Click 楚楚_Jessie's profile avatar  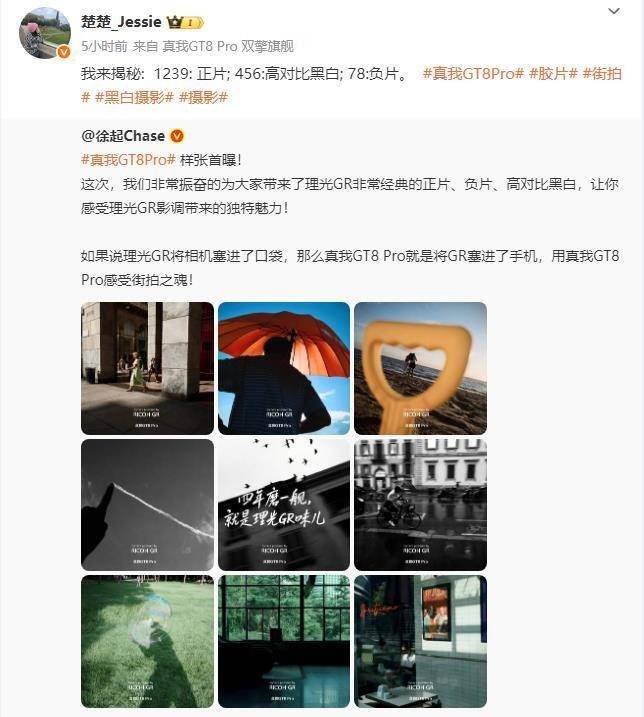point(44,33)
